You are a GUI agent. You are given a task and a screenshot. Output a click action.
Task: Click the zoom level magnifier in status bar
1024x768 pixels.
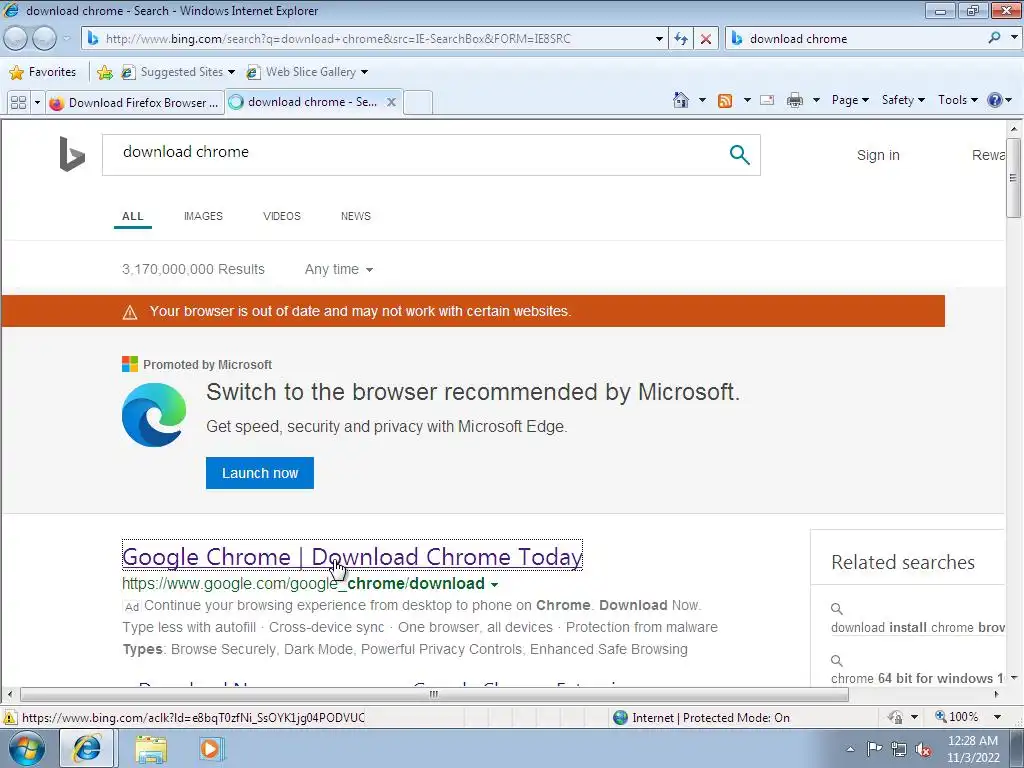pyautogui.click(x=940, y=716)
